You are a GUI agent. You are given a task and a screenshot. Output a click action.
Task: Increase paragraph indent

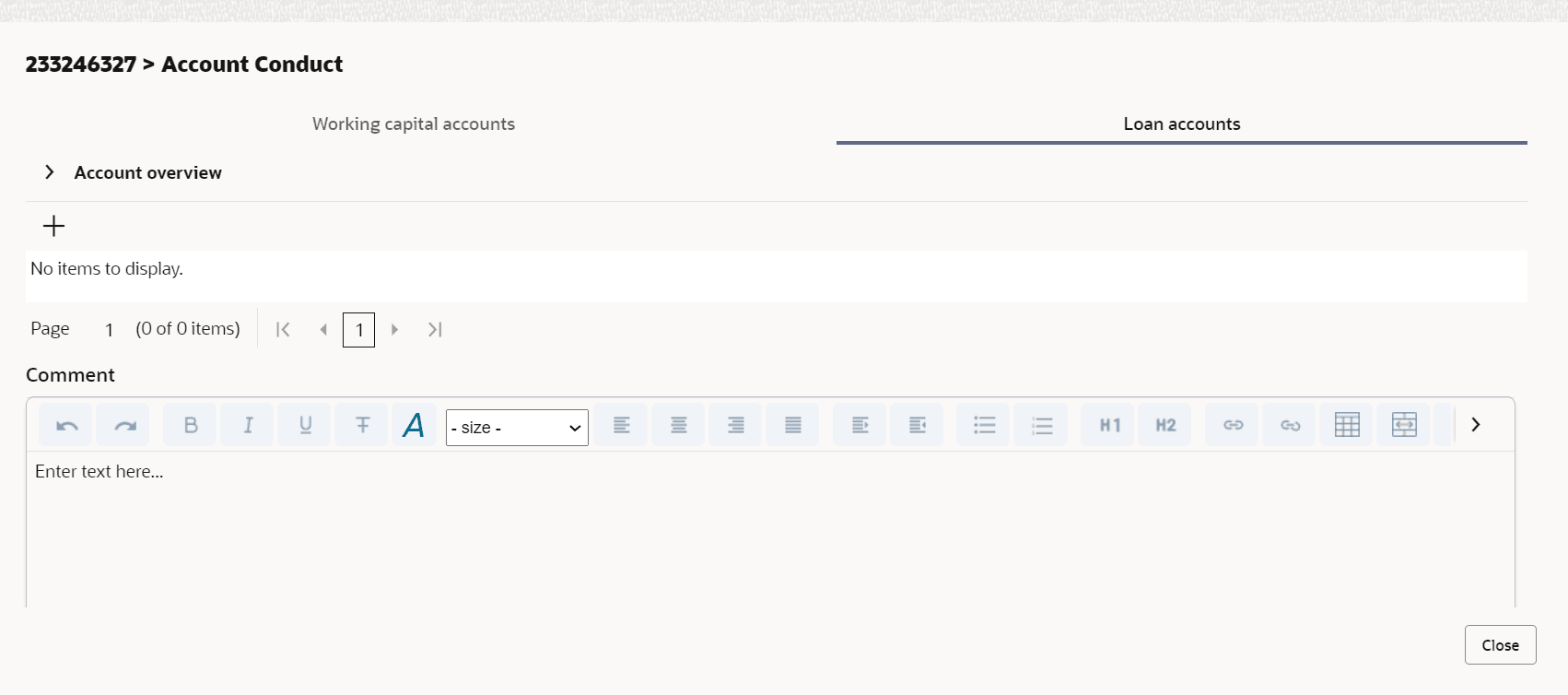coord(860,425)
